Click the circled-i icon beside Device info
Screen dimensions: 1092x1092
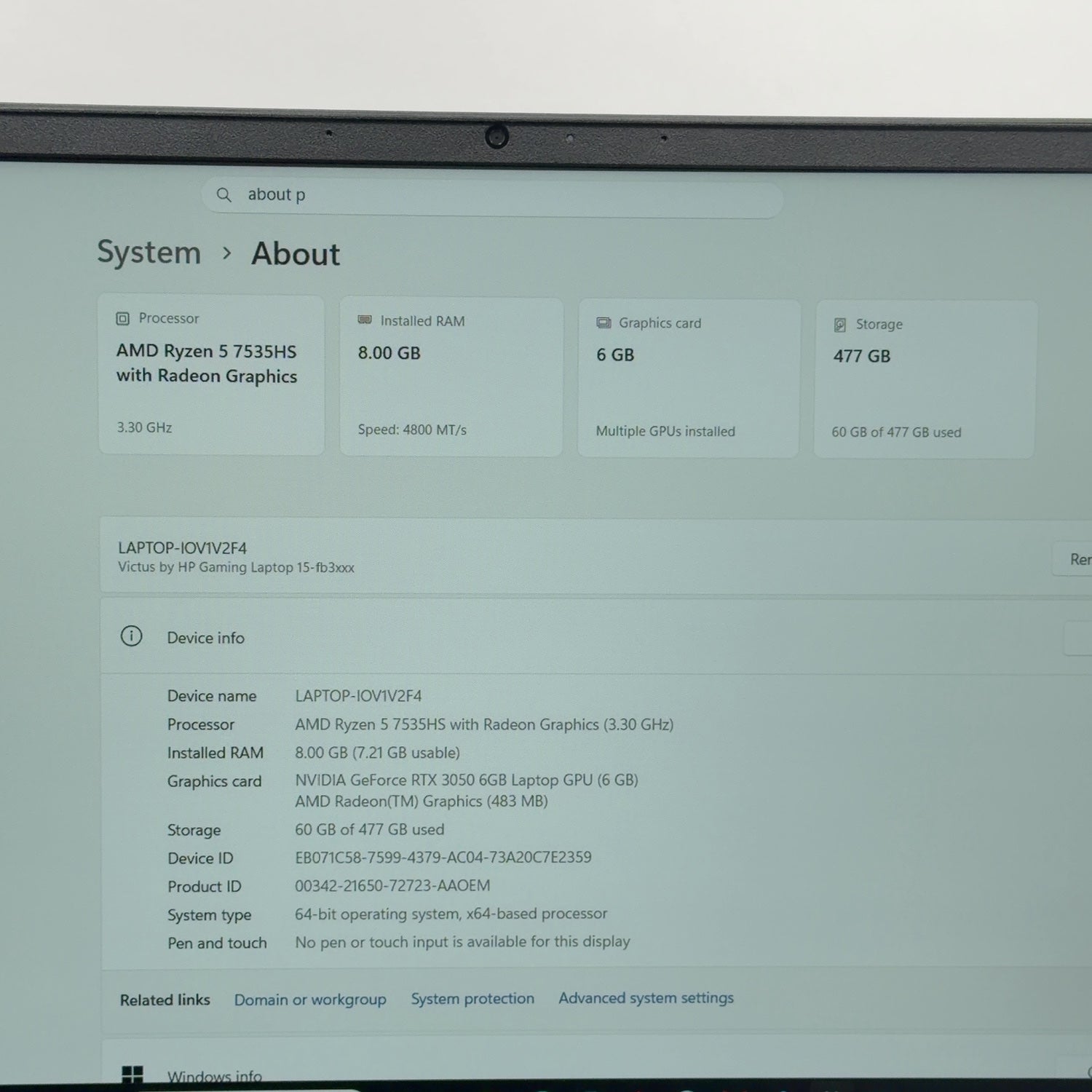pyautogui.click(x=131, y=636)
